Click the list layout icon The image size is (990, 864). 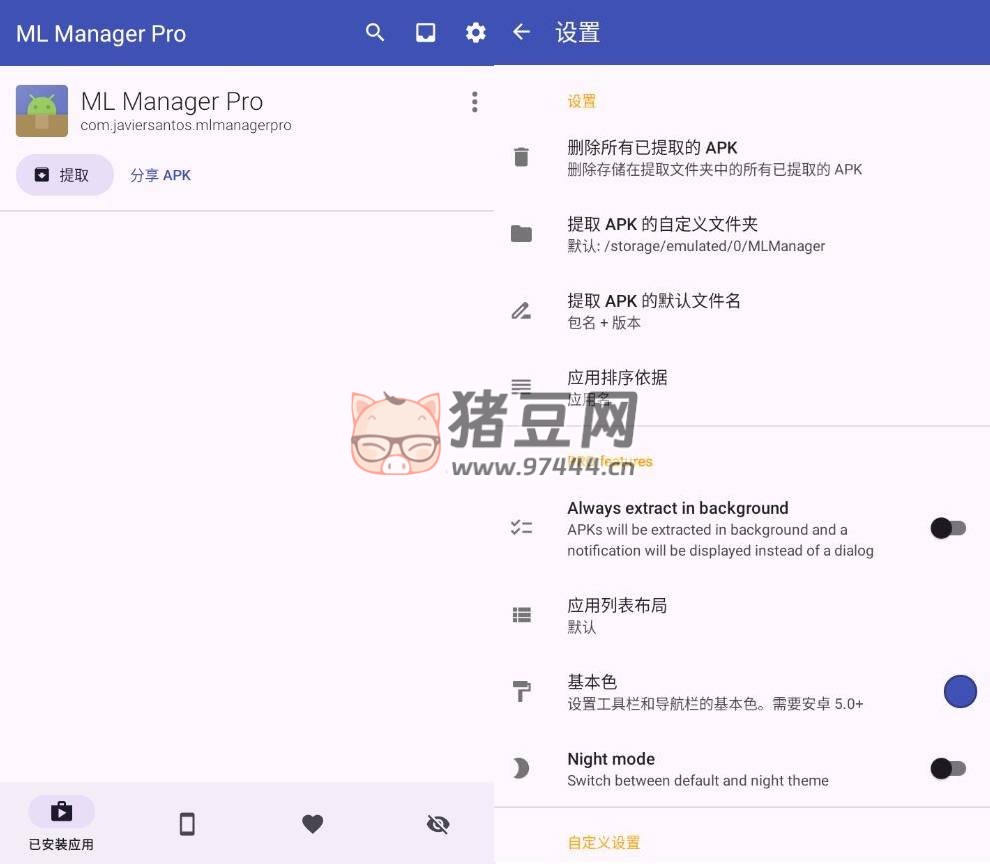521,615
